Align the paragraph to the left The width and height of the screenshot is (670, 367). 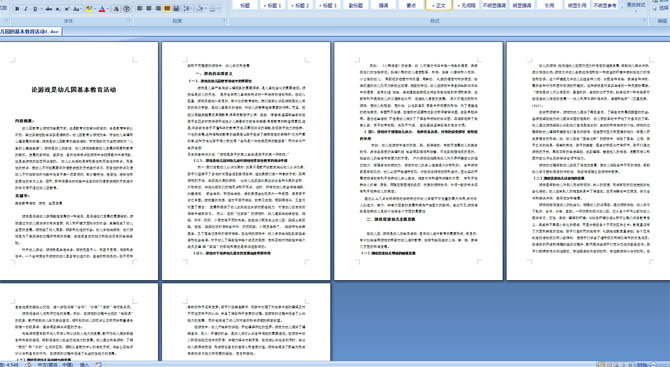point(139,9)
